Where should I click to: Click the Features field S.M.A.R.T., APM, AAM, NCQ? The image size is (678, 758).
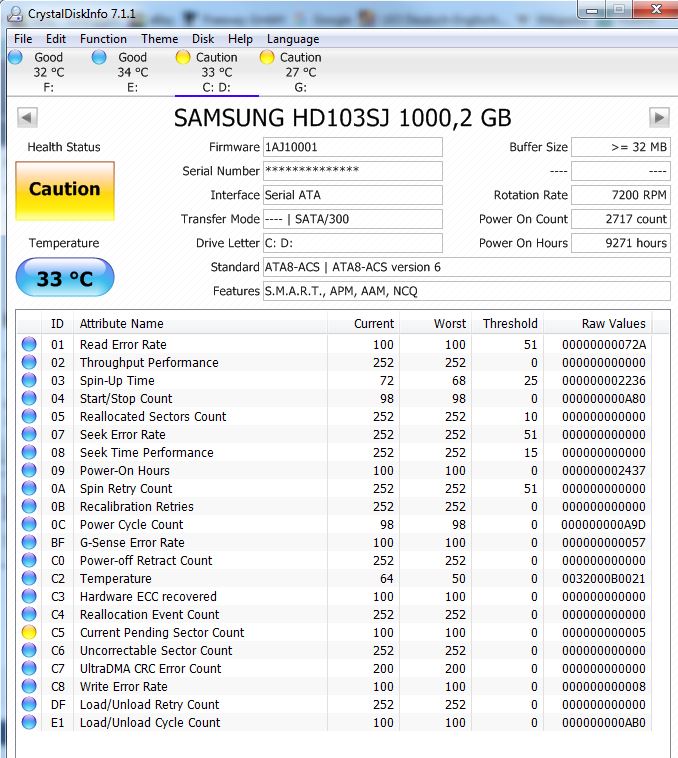tap(466, 291)
